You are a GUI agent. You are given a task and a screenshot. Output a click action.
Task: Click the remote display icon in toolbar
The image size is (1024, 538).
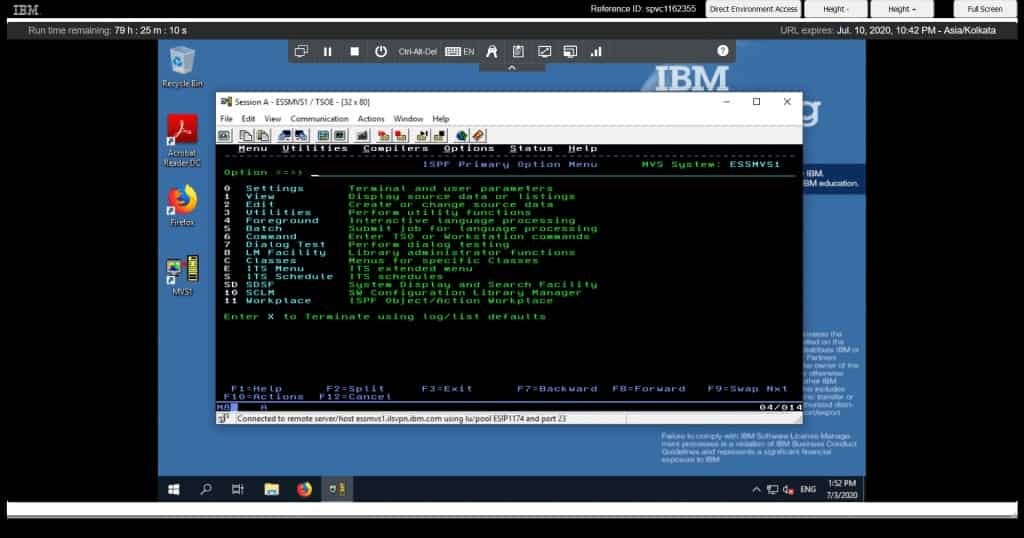pos(570,52)
